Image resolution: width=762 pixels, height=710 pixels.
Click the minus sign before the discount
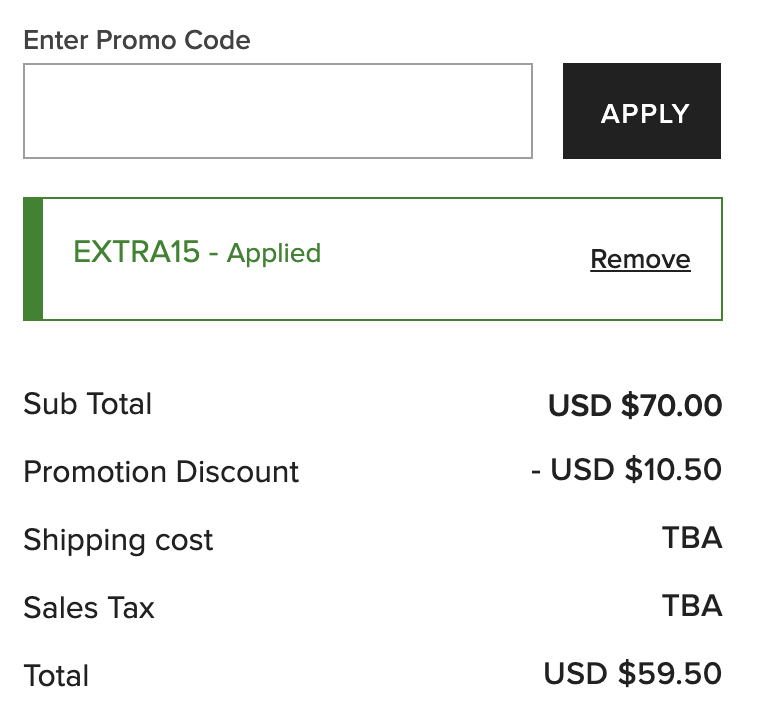(x=537, y=470)
